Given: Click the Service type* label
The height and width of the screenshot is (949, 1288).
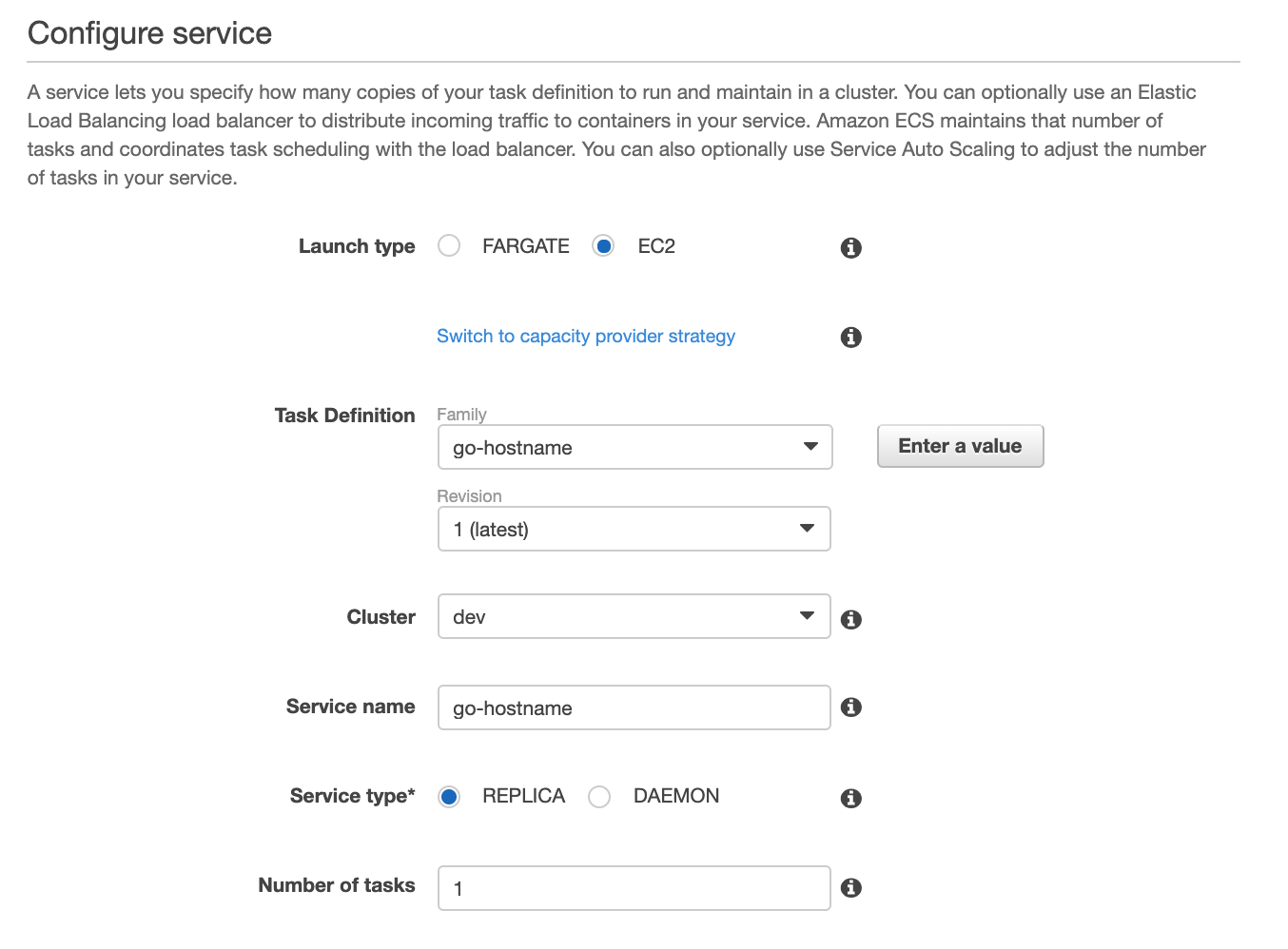Looking at the screenshot, I should [353, 796].
